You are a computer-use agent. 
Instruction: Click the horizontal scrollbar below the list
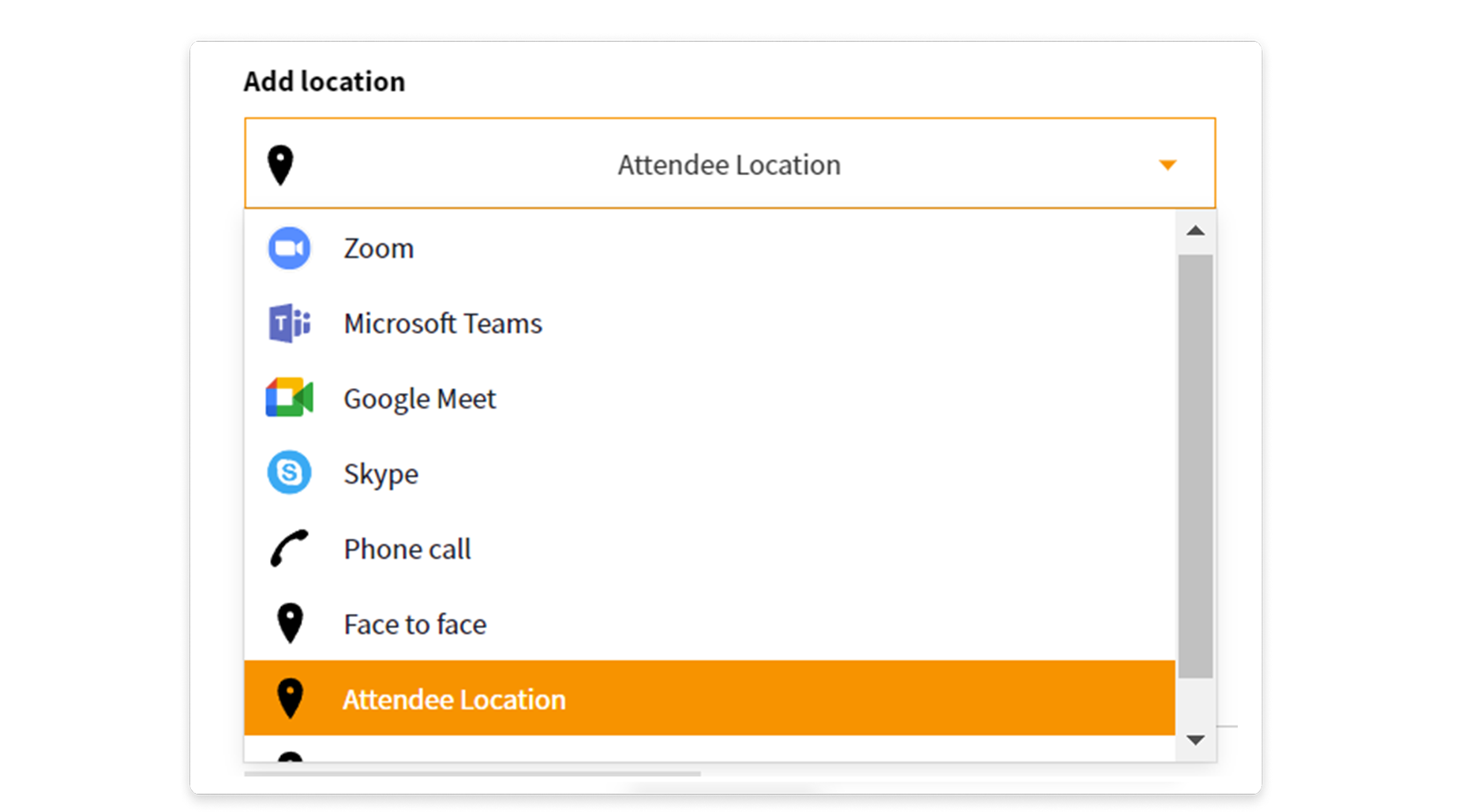tap(472, 773)
